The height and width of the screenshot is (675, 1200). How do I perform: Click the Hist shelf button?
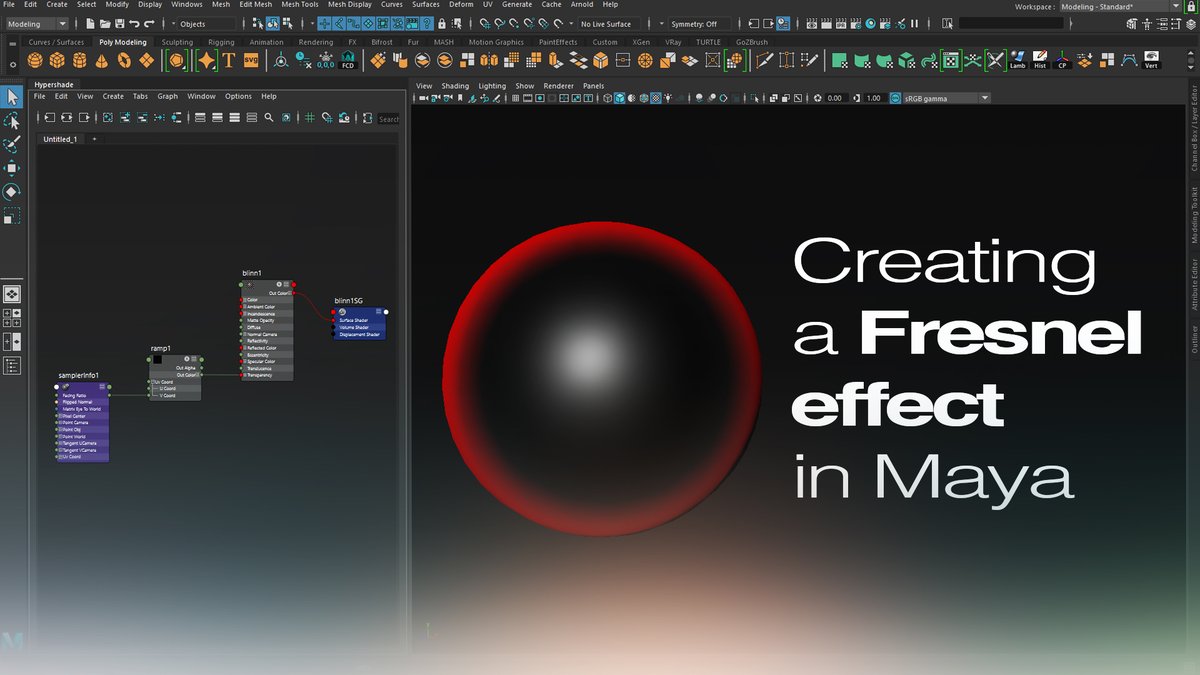(1040, 61)
